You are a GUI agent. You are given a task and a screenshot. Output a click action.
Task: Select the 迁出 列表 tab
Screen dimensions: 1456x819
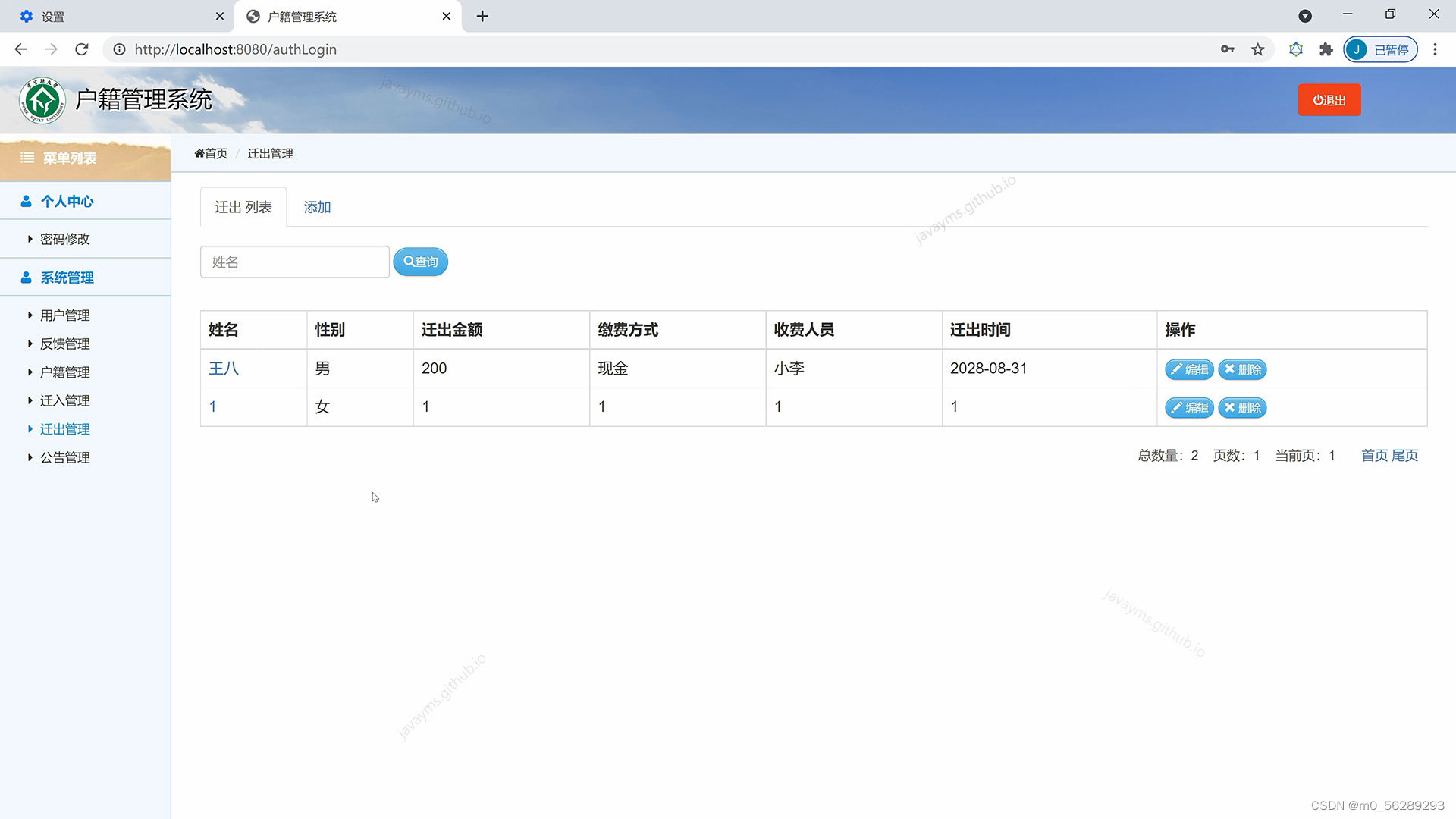click(243, 207)
